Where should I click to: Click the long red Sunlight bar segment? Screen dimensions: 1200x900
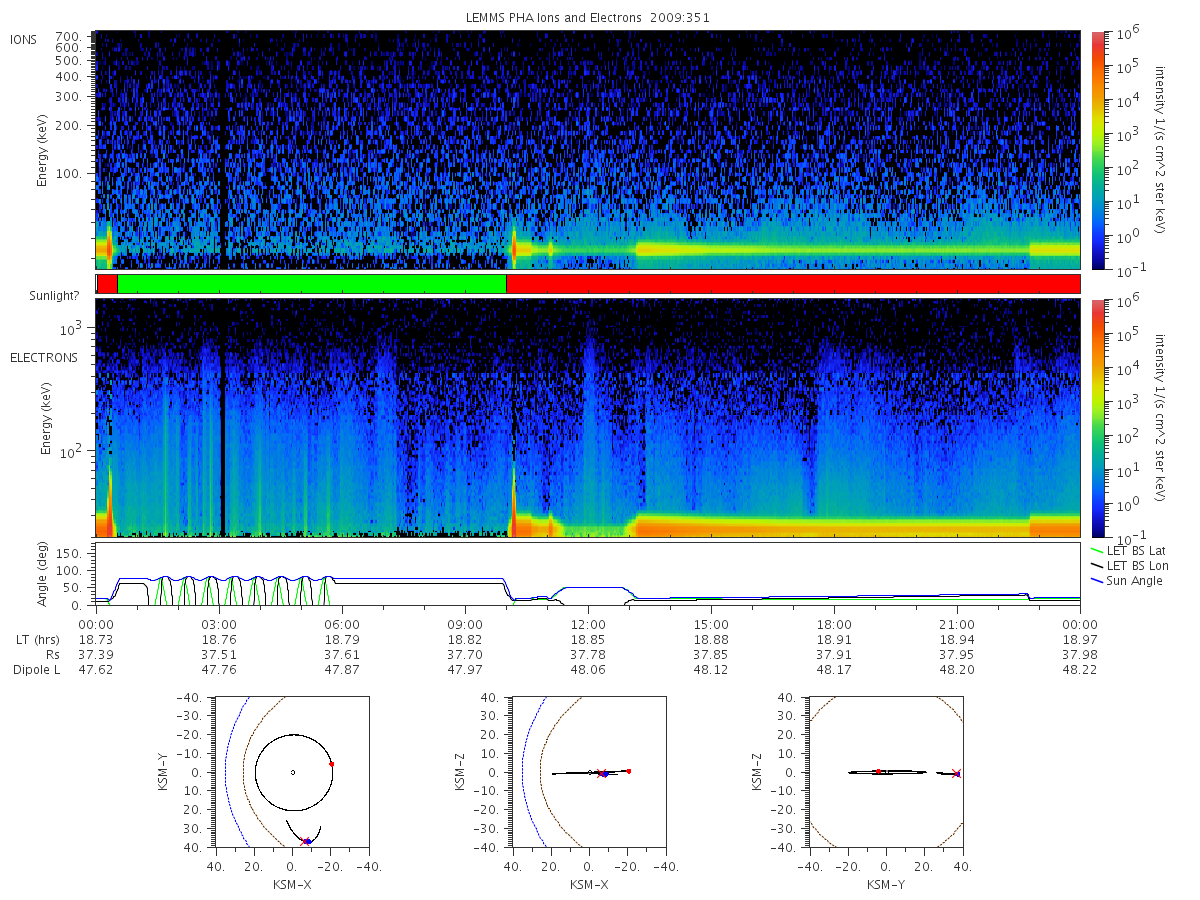tap(793, 284)
